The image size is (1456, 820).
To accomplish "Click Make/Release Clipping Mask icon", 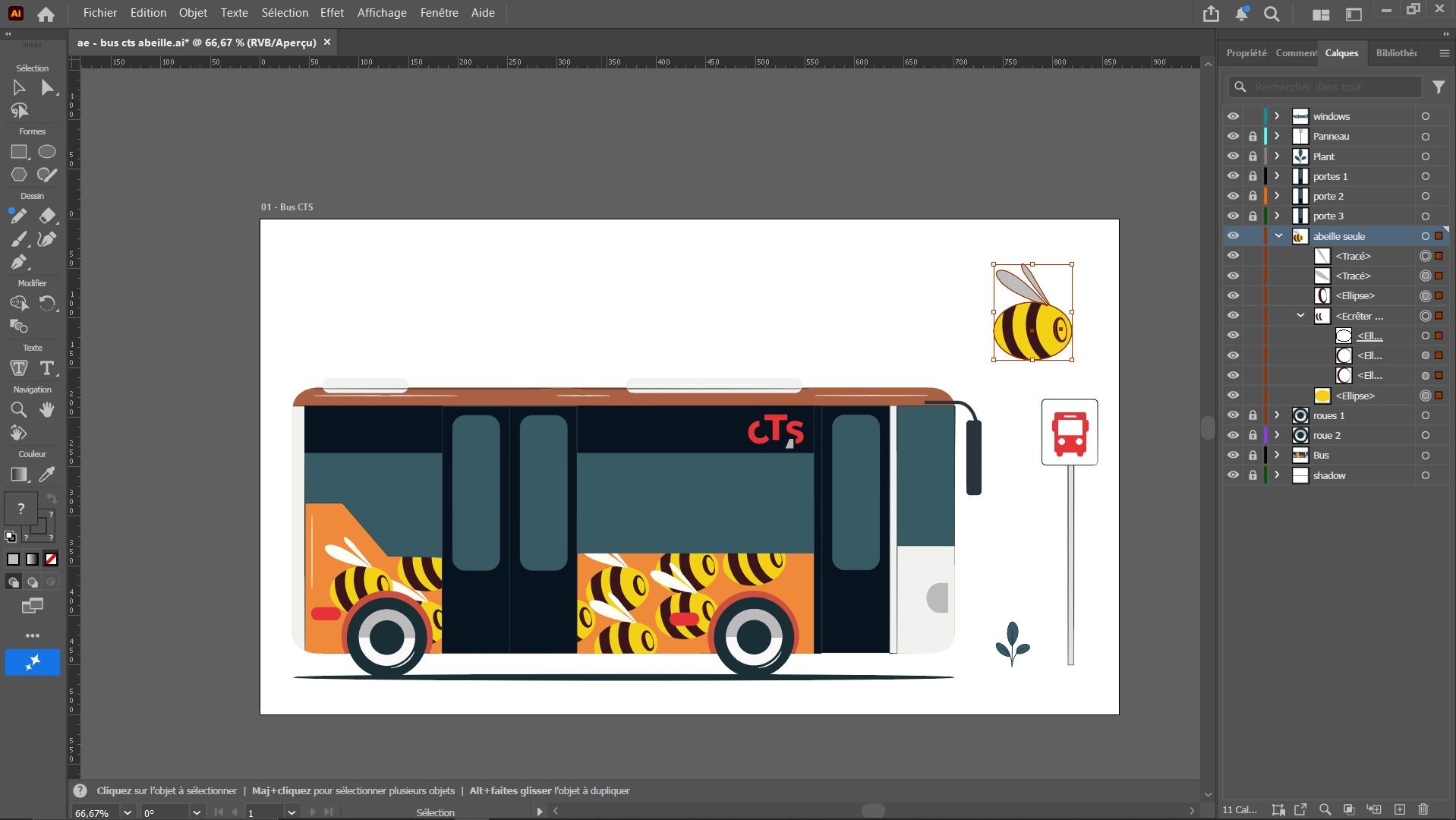I will [1348, 809].
